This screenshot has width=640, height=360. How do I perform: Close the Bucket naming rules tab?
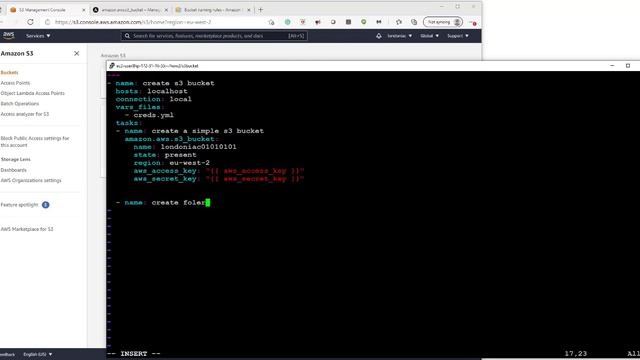tap(249, 10)
